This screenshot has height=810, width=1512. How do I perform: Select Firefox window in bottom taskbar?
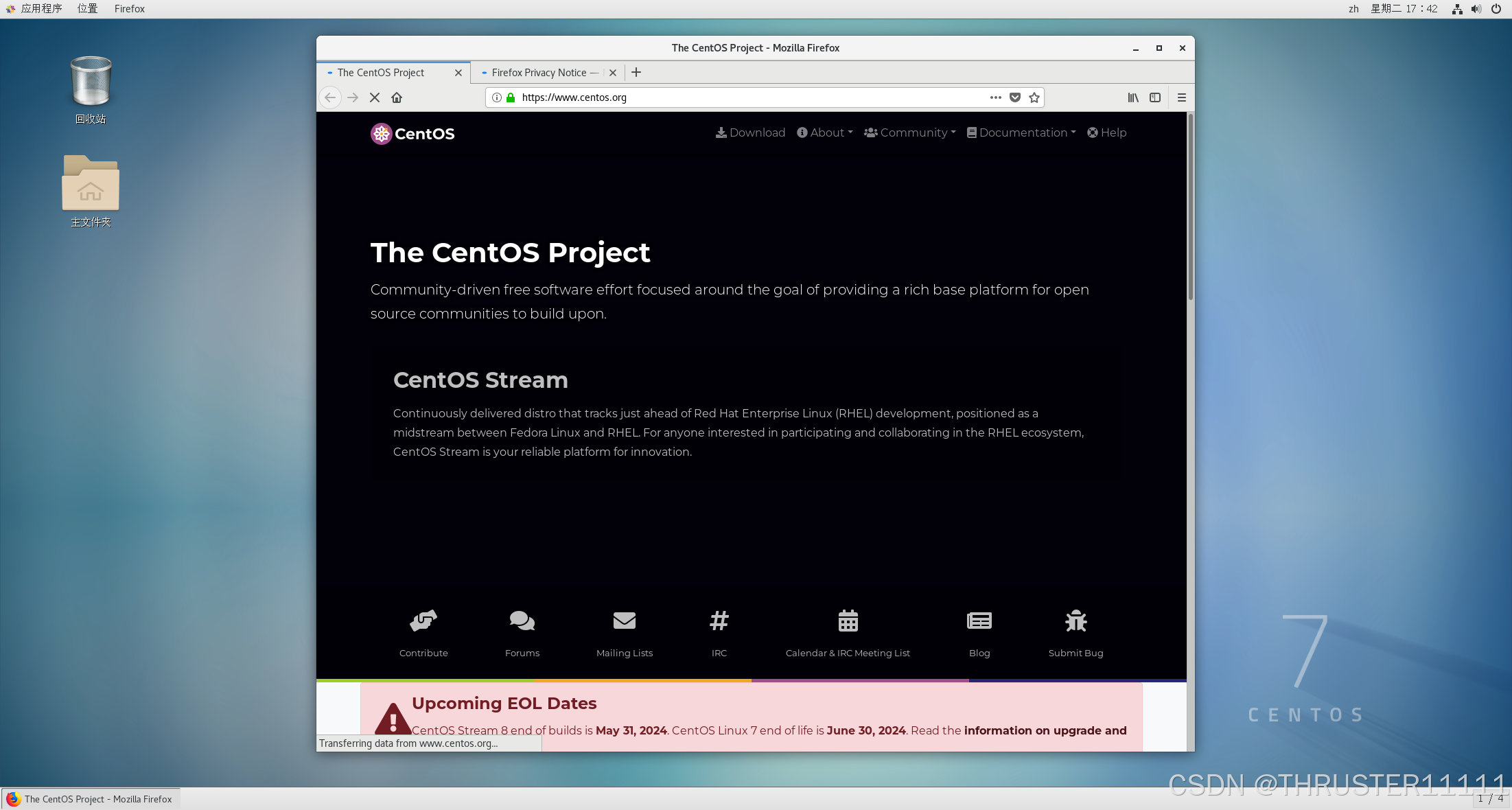coord(90,799)
